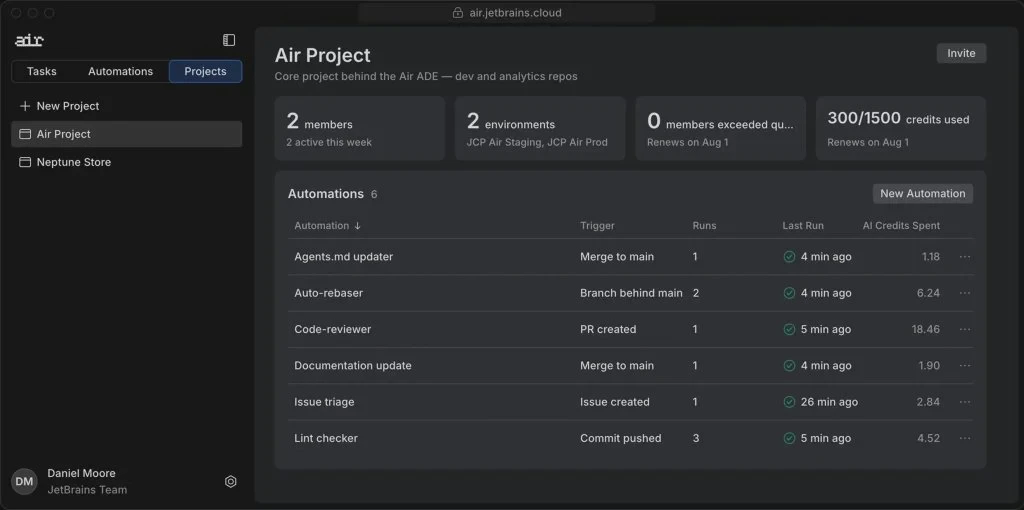Open the more options menu for Lint checker

[965, 438]
